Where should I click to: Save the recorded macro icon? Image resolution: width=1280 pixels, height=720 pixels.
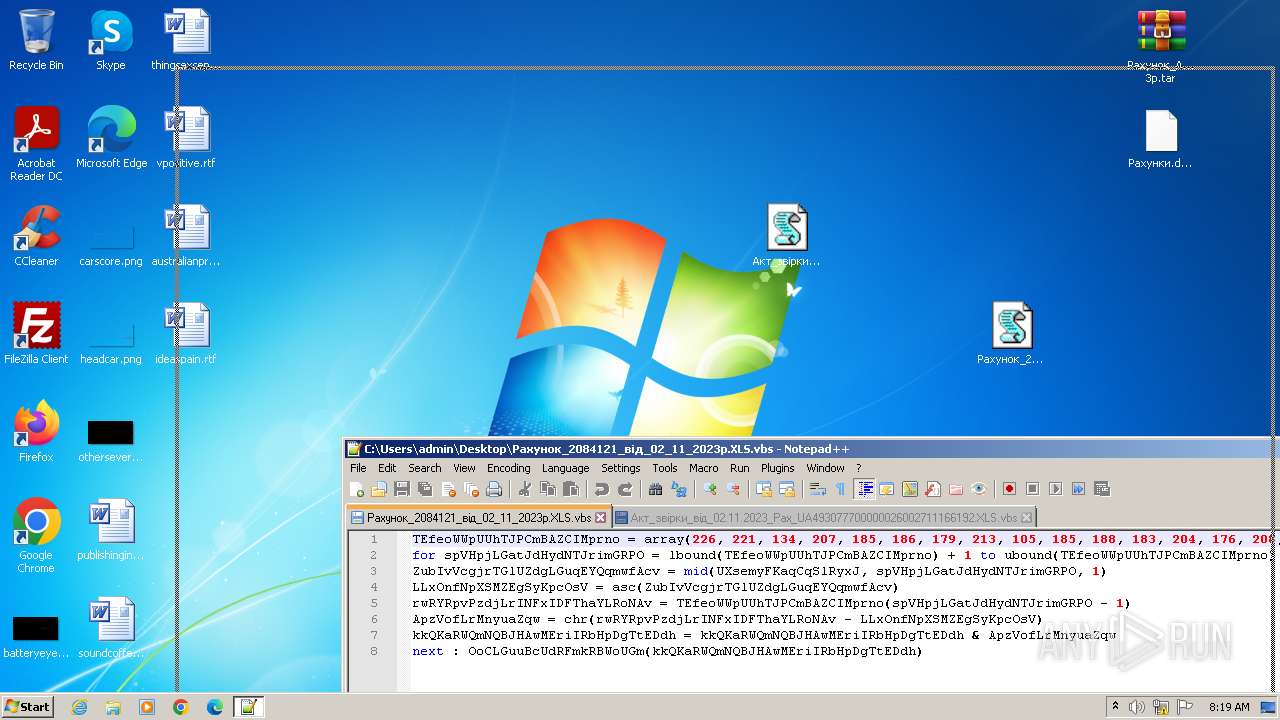(1101, 489)
